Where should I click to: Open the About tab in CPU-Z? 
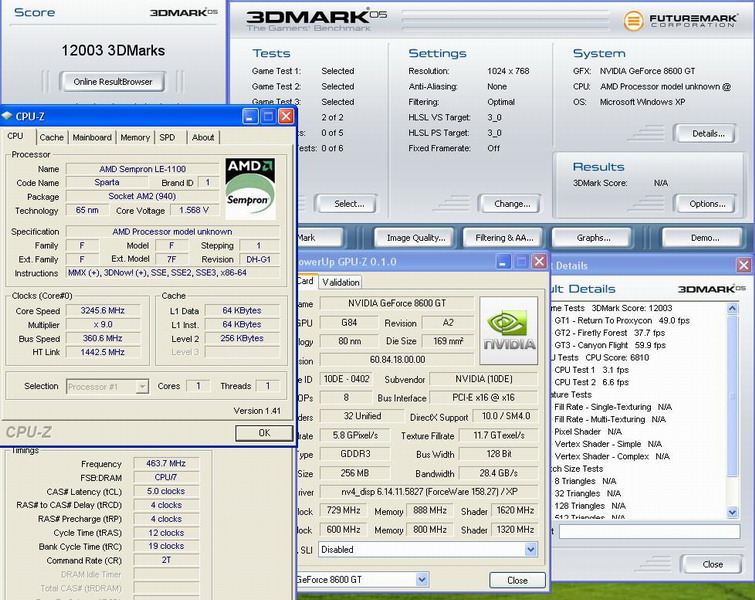point(203,137)
